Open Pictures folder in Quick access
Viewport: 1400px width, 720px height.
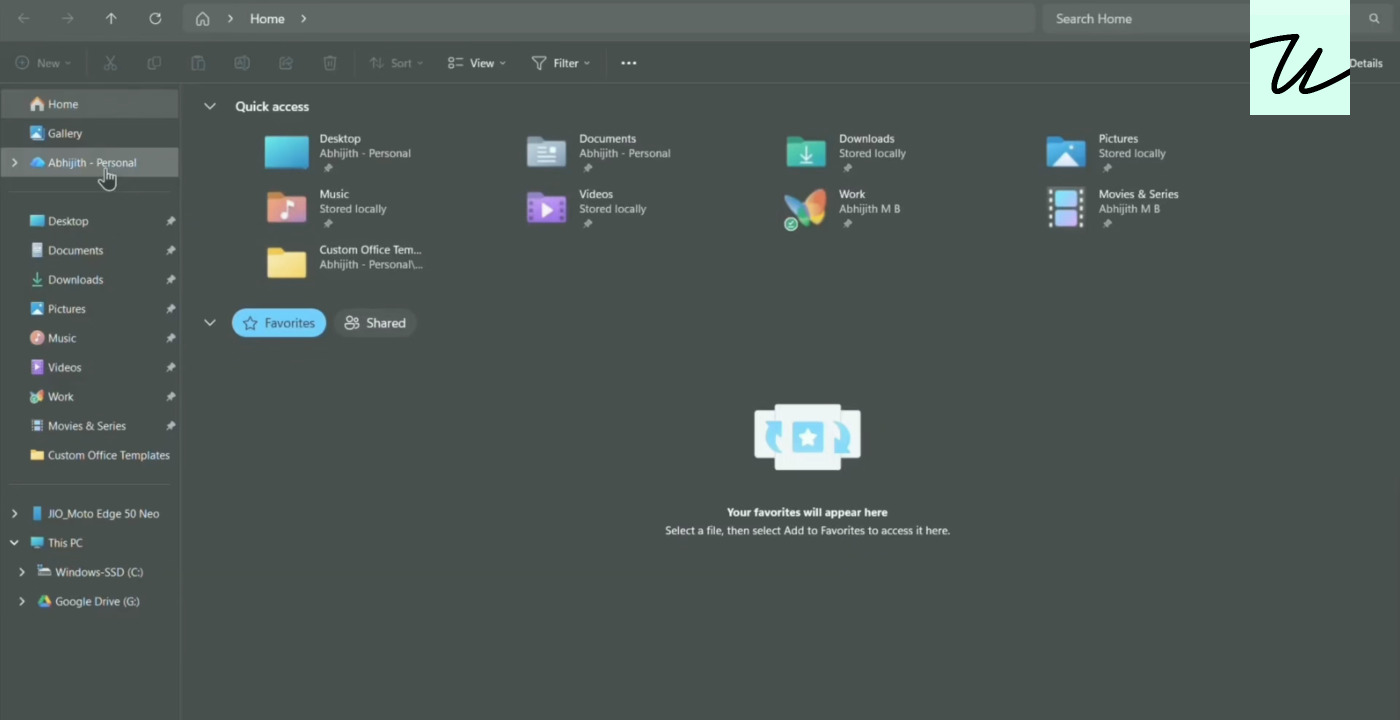tap(1108, 153)
